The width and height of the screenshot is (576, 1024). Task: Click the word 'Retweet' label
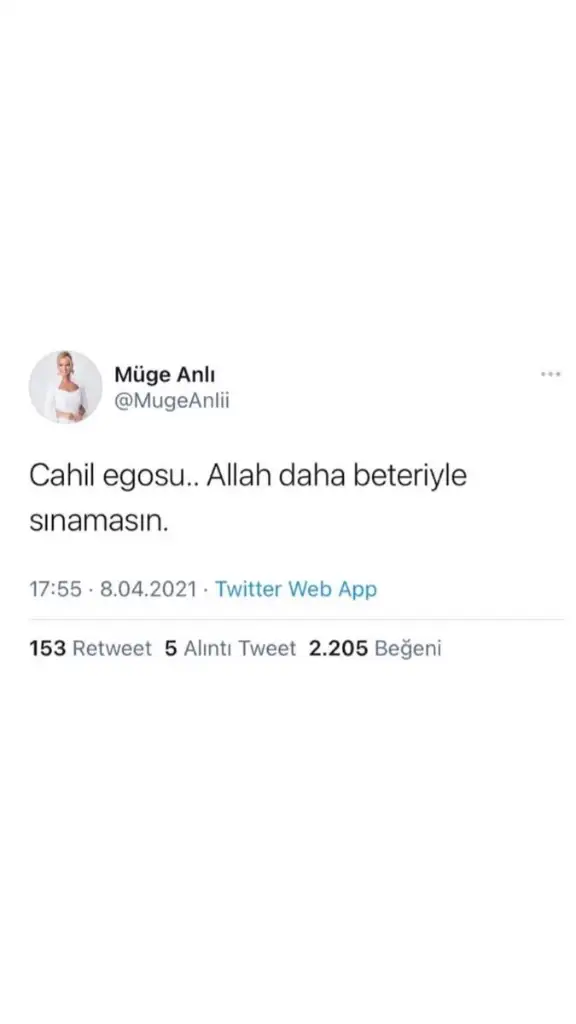point(112,648)
